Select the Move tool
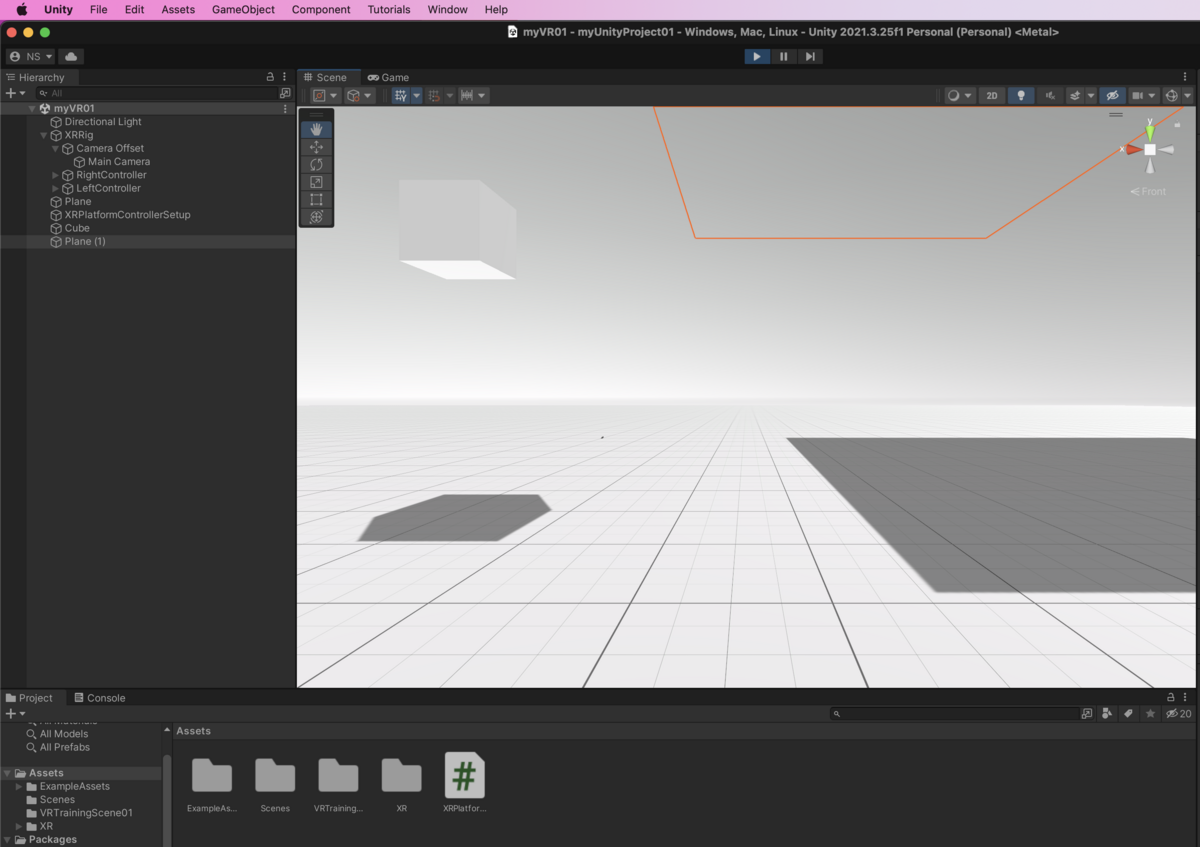1200x847 pixels. click(316, 147)
